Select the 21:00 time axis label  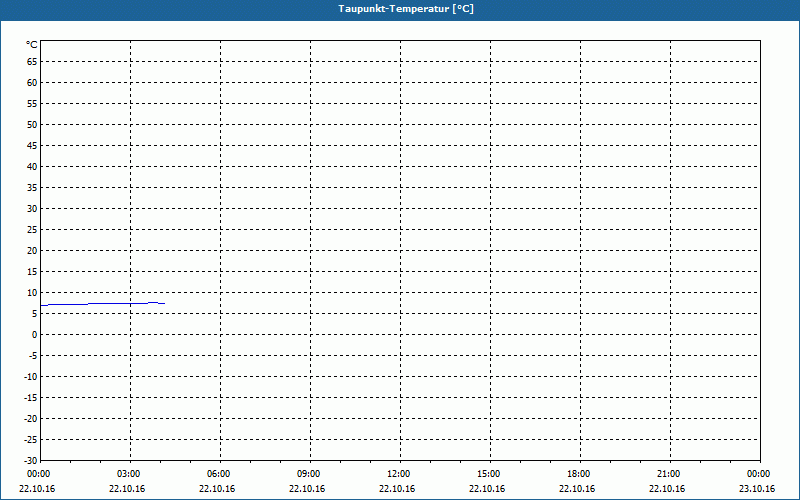coord(668,474)
